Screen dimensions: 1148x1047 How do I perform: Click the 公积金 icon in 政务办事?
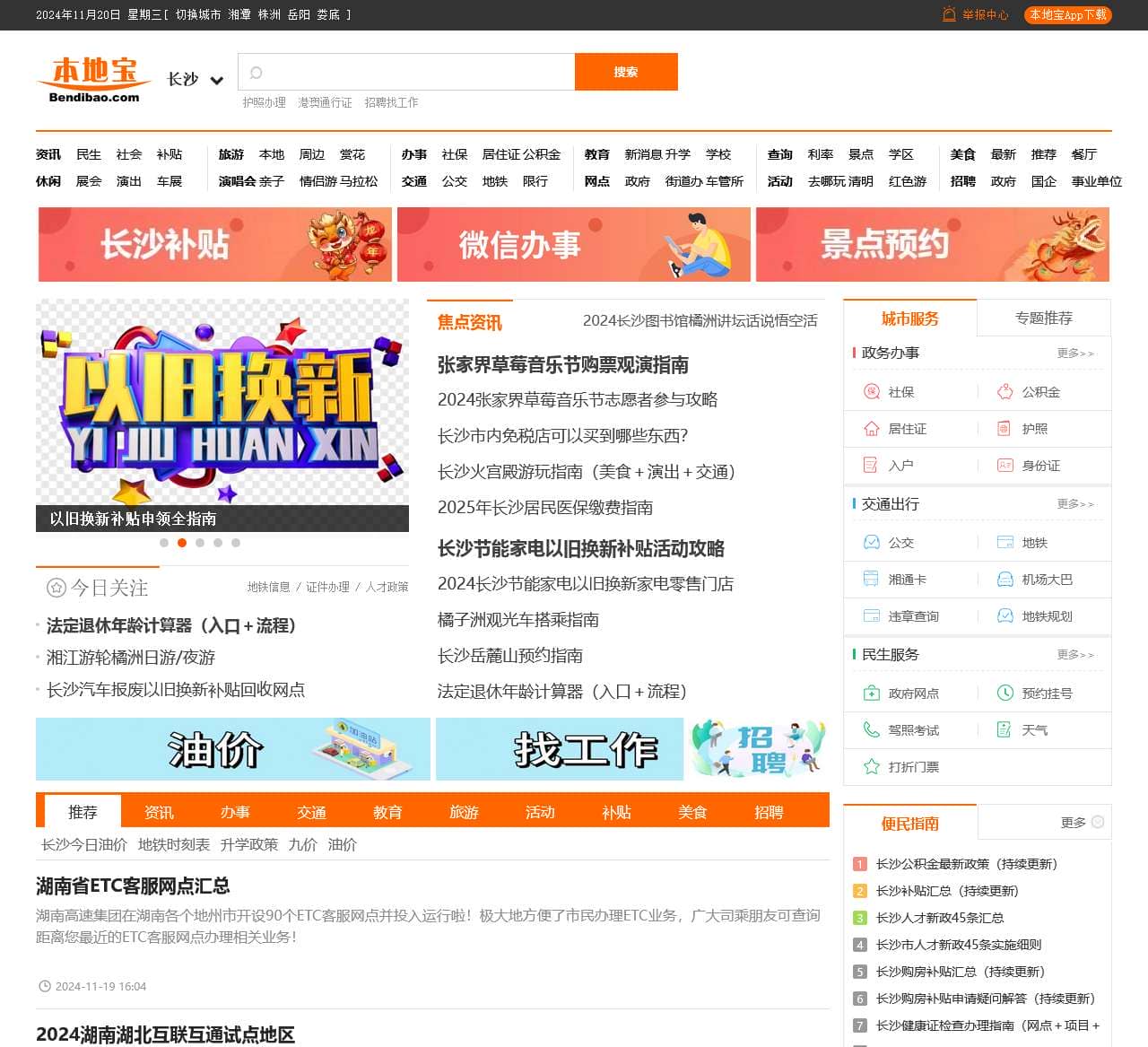click(1004, 392)
